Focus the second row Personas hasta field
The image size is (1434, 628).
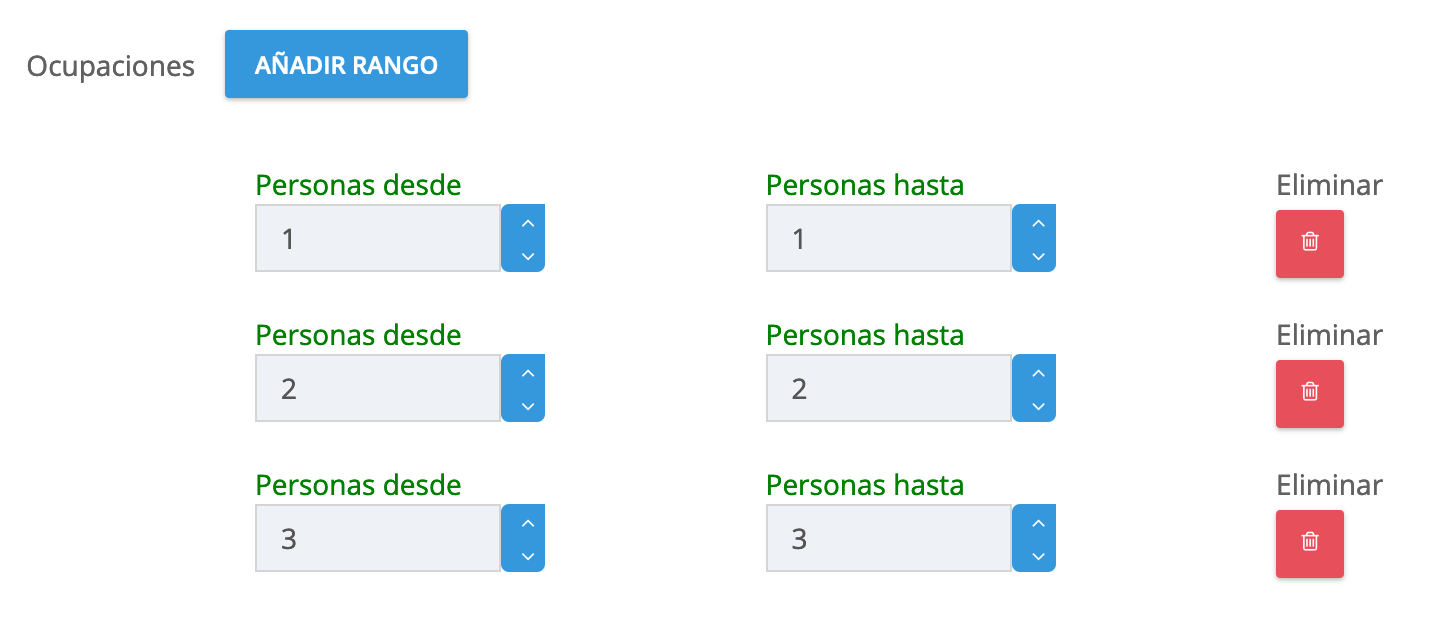click(x=888, y=389)
